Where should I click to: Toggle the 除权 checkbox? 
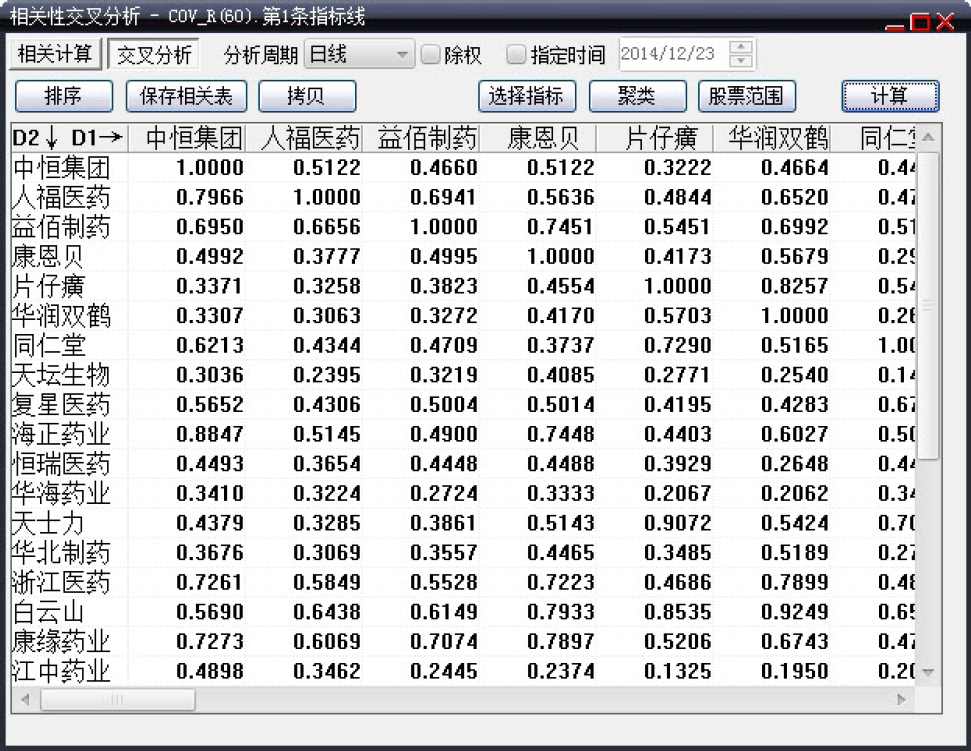pyautogui.click(x=430, y=54)
